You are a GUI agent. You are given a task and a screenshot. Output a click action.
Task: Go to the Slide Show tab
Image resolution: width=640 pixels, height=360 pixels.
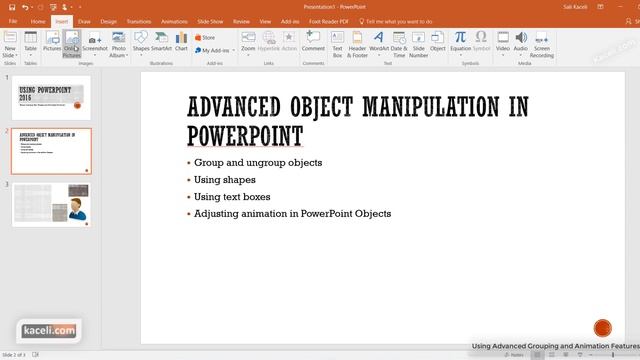pyautogui.click(x=210, y=21)
